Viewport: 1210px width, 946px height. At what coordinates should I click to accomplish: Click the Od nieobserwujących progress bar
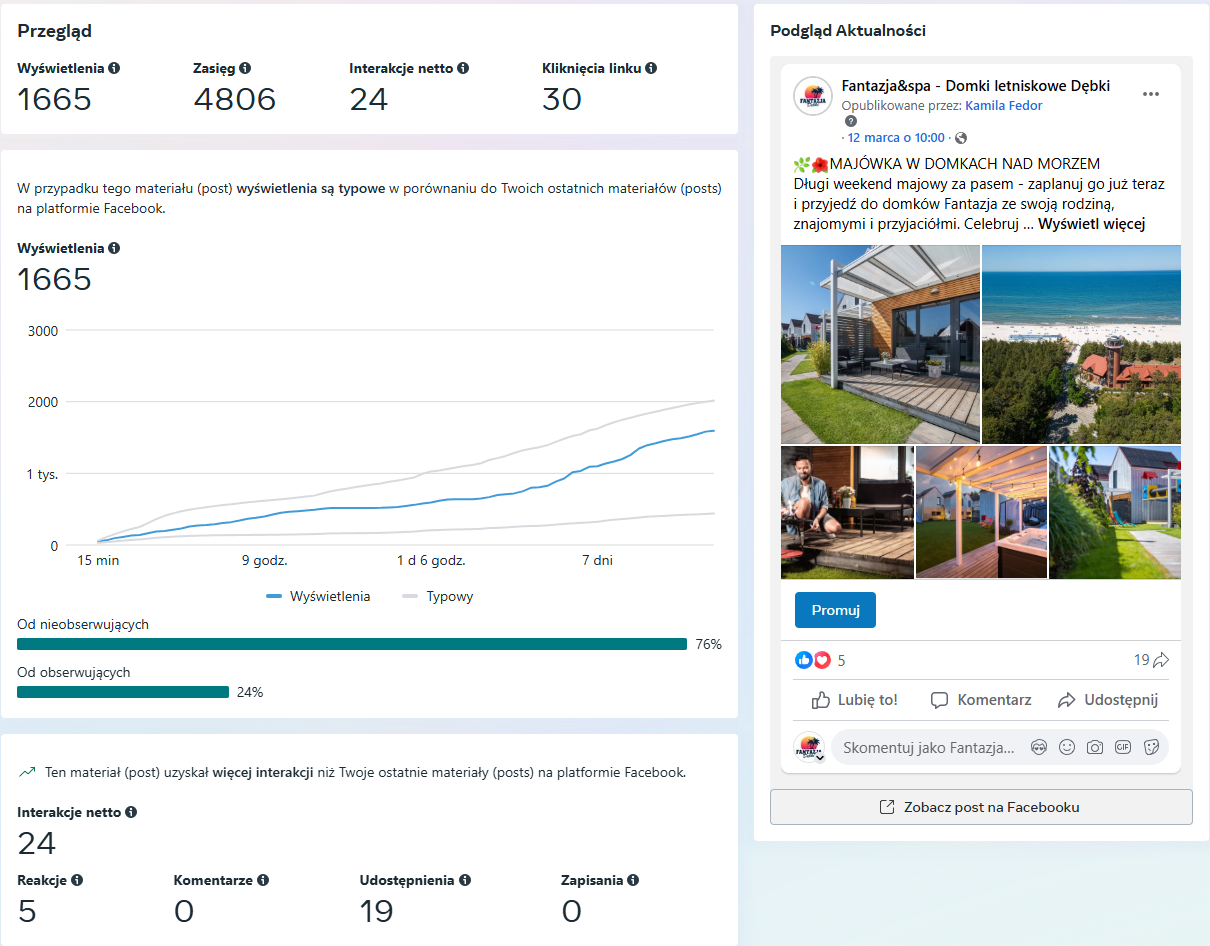pyautogui.click(x=352, y=644)
